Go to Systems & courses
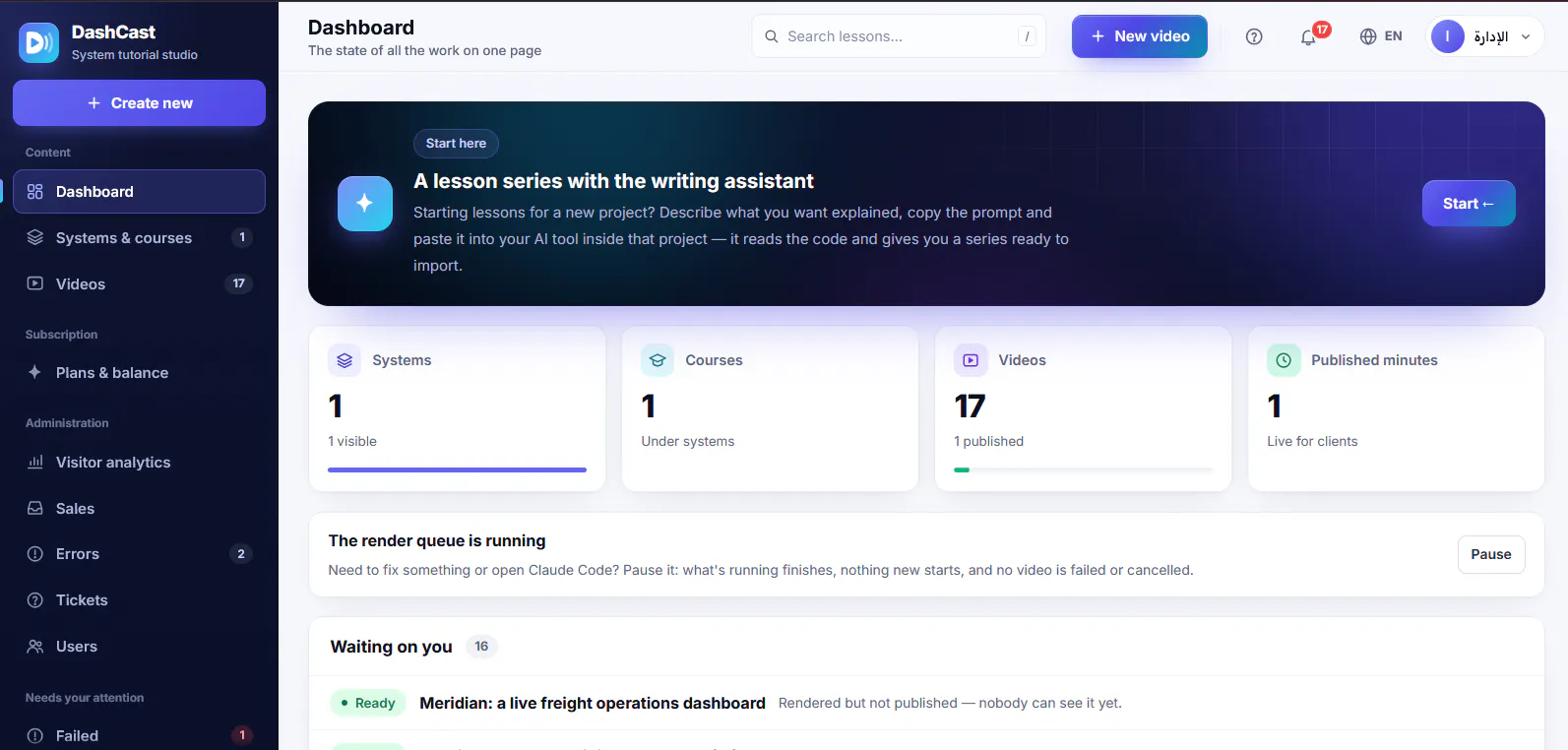 (139, 237)
